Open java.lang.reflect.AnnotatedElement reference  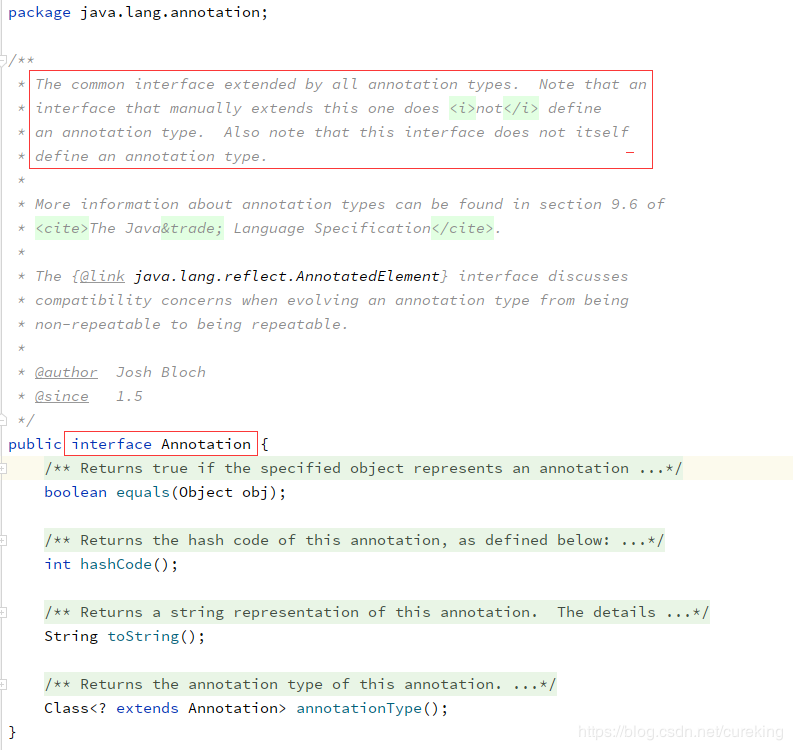tap(287, 276)
